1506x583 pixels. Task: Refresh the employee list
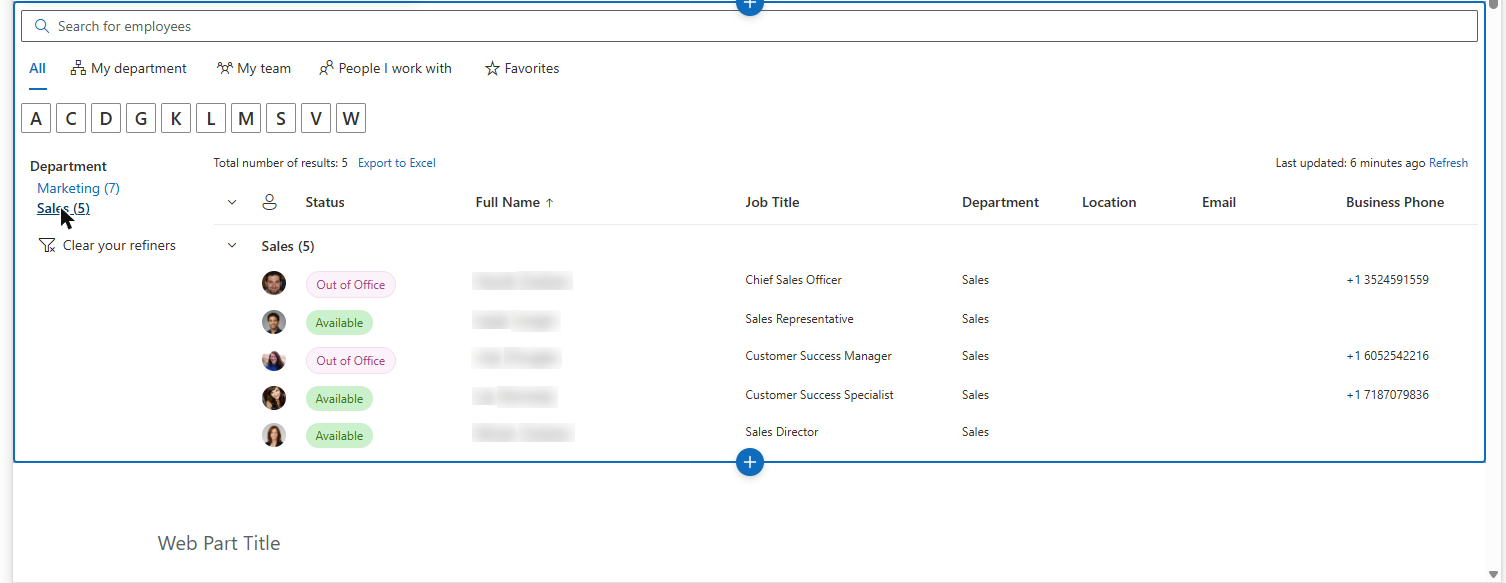1448,163
